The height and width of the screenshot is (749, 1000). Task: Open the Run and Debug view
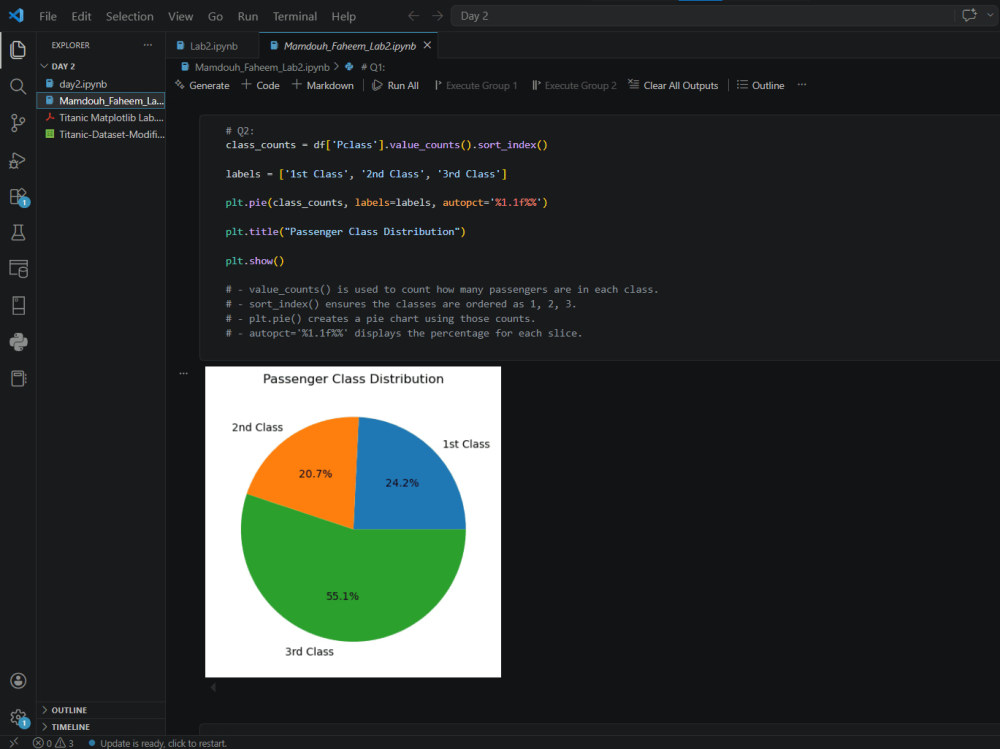tap(18, 160)
